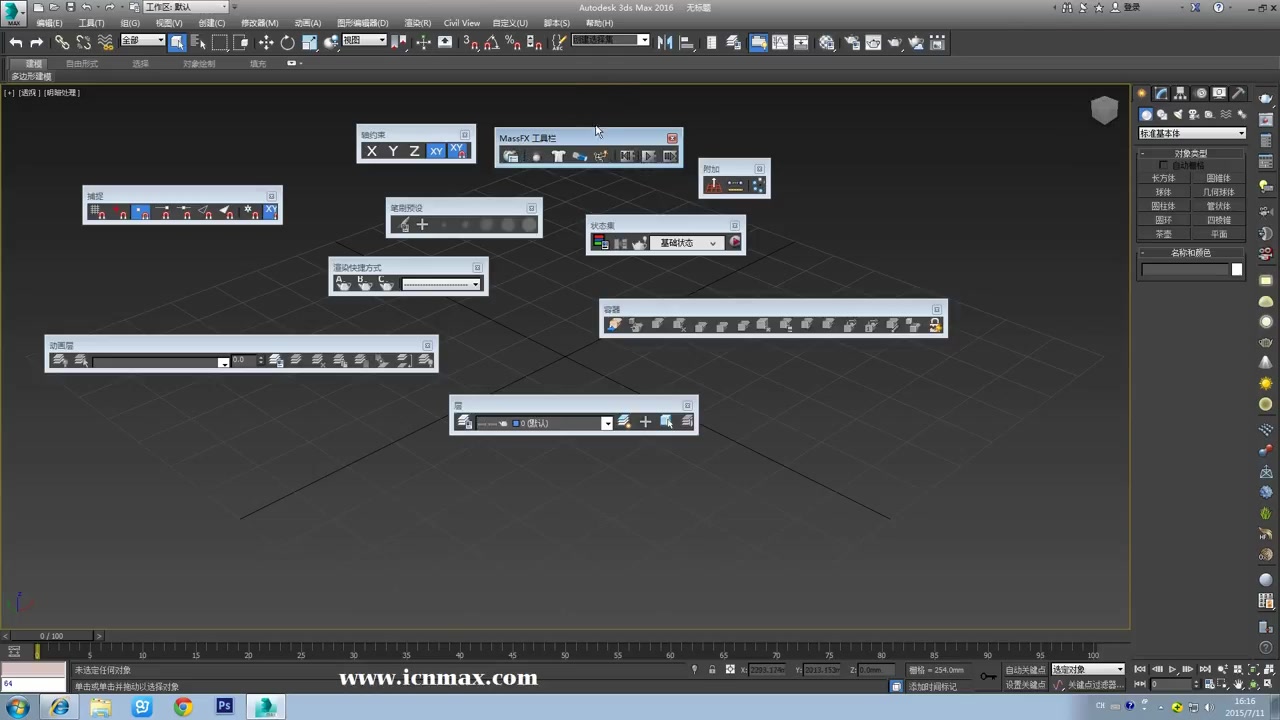Toggle 自动关键点 animation mode
This screenshot has width=1280, height=720.
[x=1023, y=670]
